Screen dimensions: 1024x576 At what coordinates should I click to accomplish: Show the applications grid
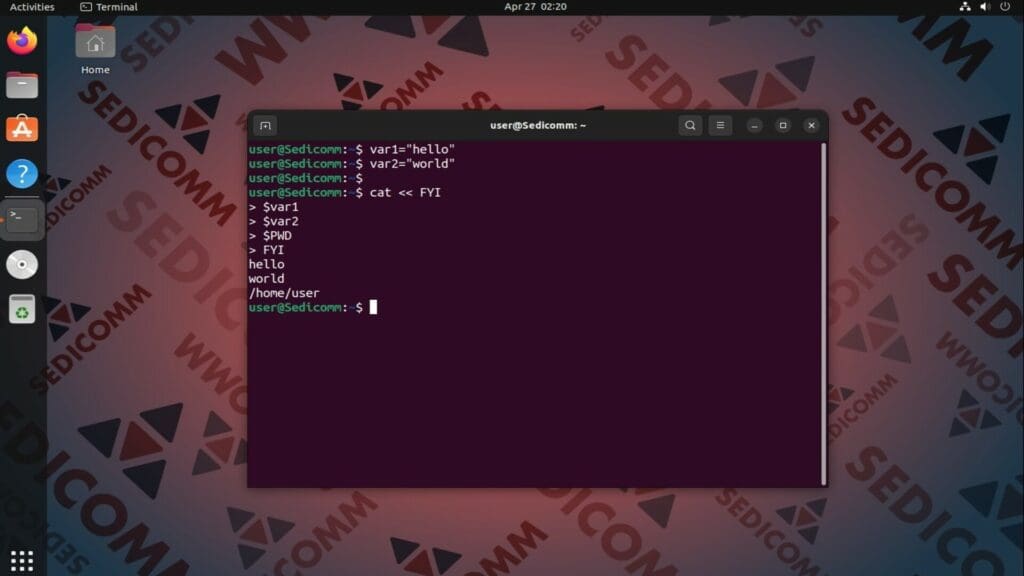22,560
